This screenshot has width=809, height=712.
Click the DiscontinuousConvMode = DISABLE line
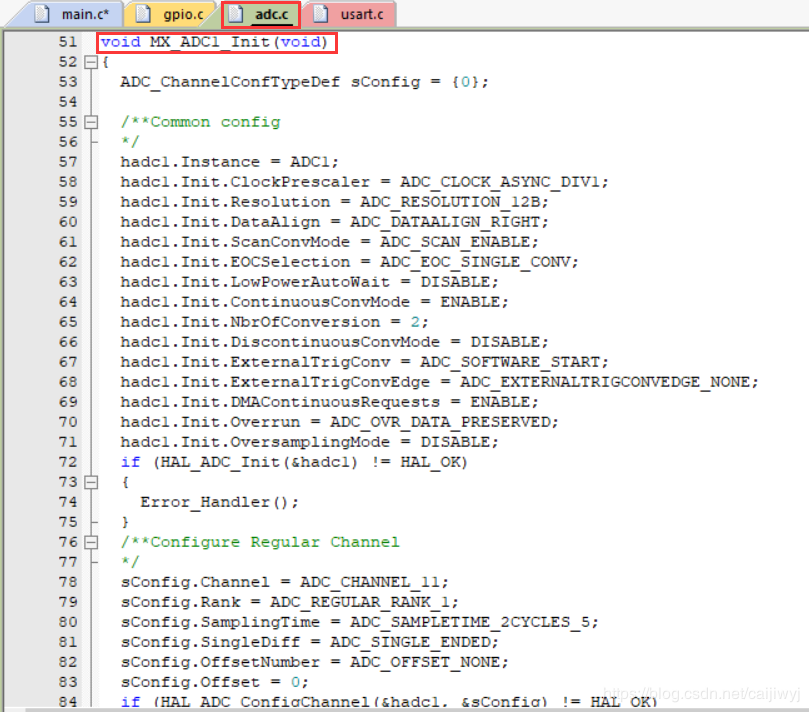coord(334,342)
